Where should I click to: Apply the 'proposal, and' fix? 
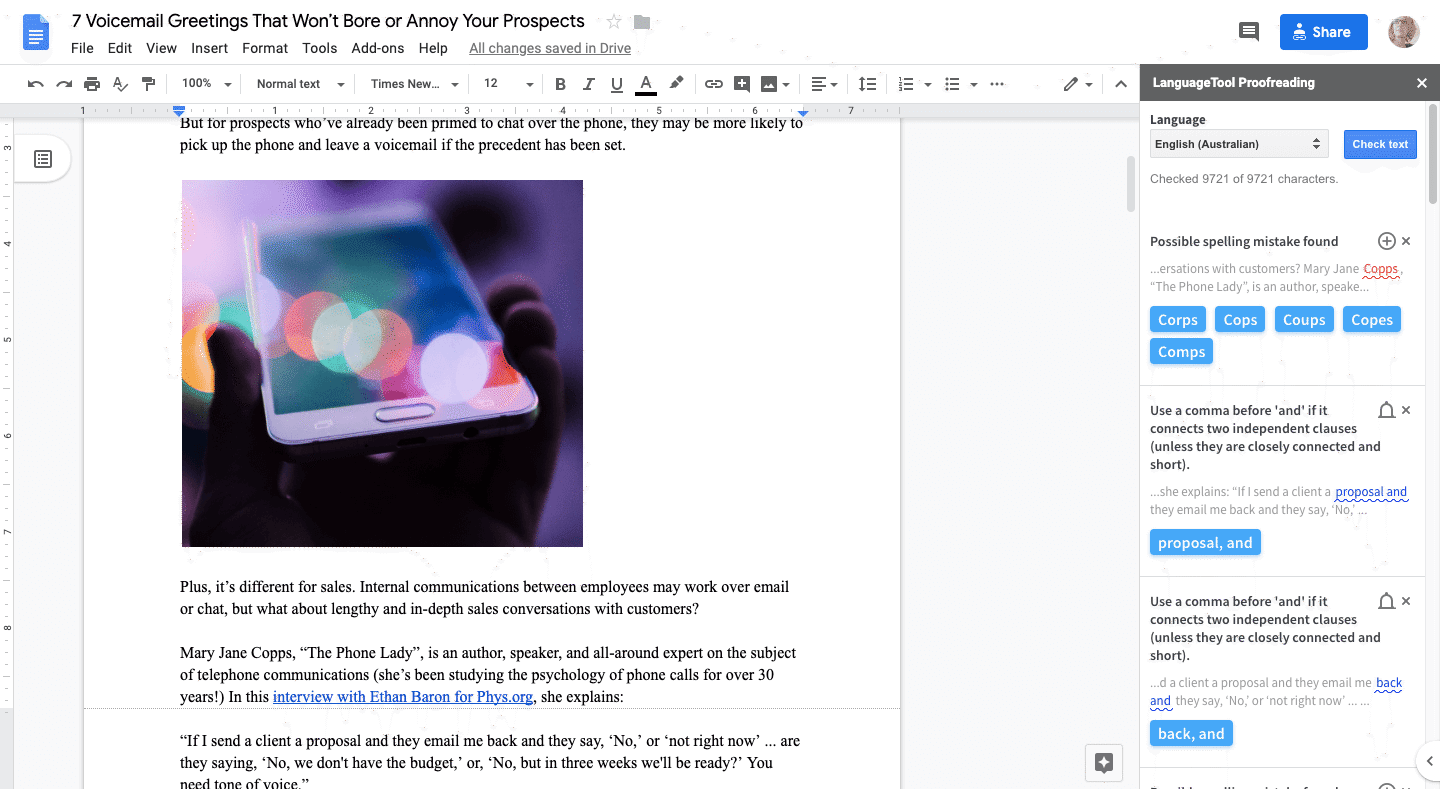pyautogui.click(x=1205, y=543)
